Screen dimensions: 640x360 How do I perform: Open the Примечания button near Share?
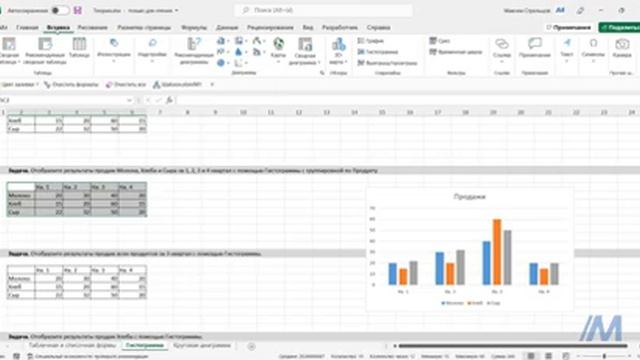coord(570,27)
